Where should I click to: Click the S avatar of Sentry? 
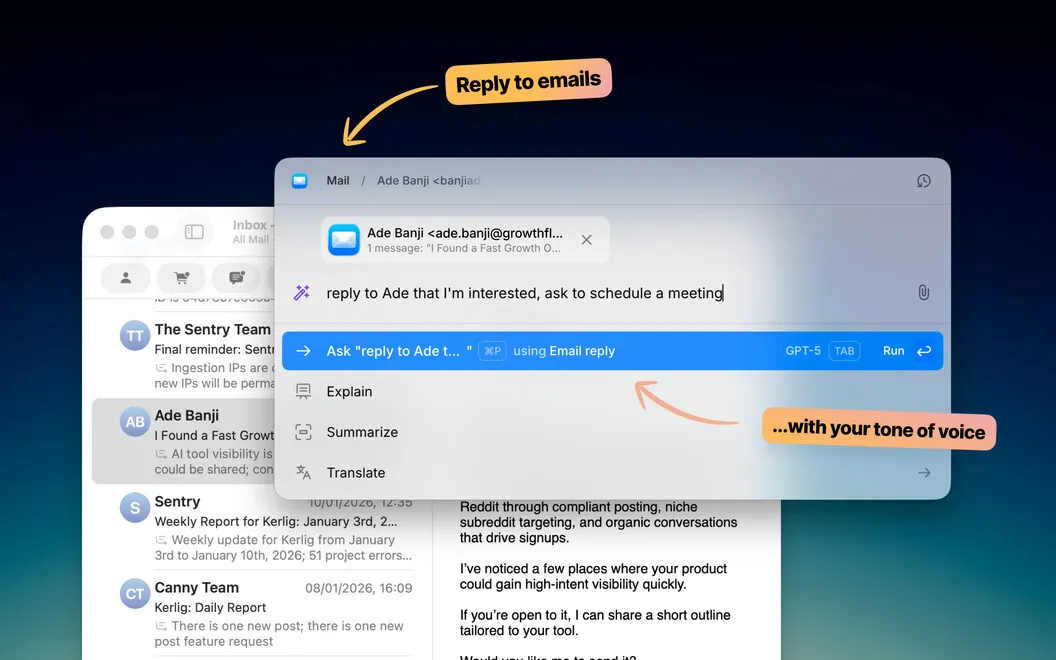[x=135, y=508]
